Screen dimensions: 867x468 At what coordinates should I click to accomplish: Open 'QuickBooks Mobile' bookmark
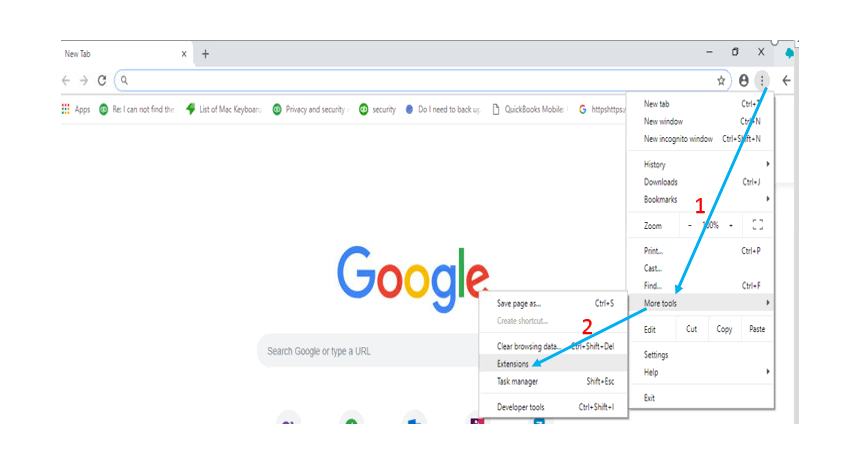(529, 110)
